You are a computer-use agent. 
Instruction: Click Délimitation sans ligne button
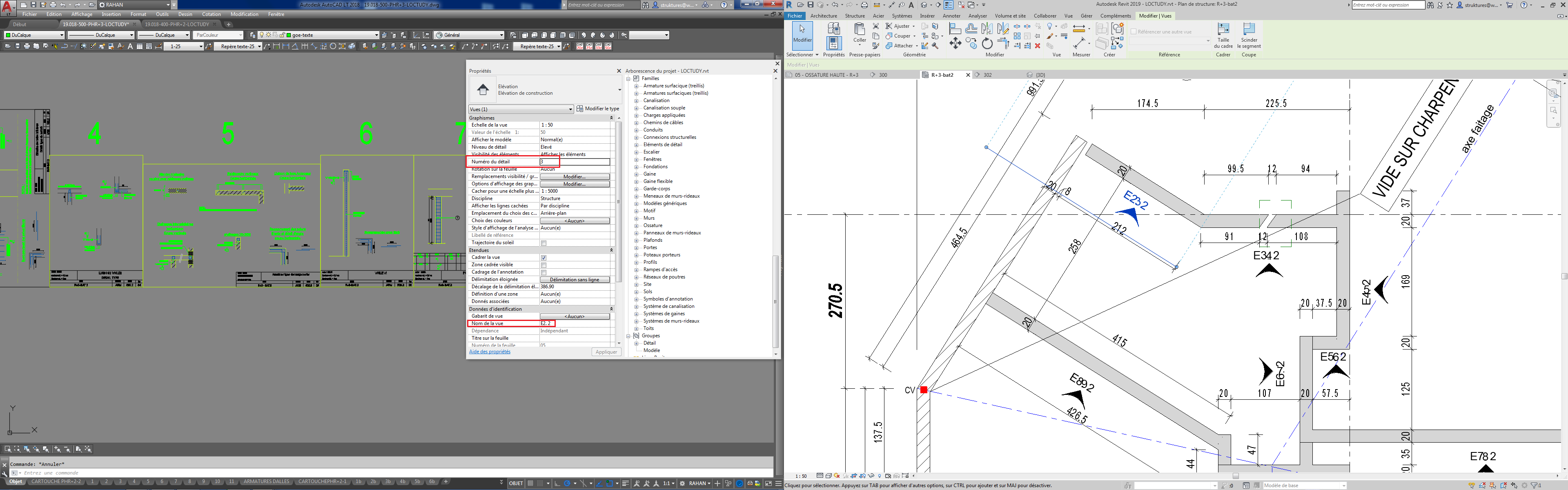[x=574, y=279]
